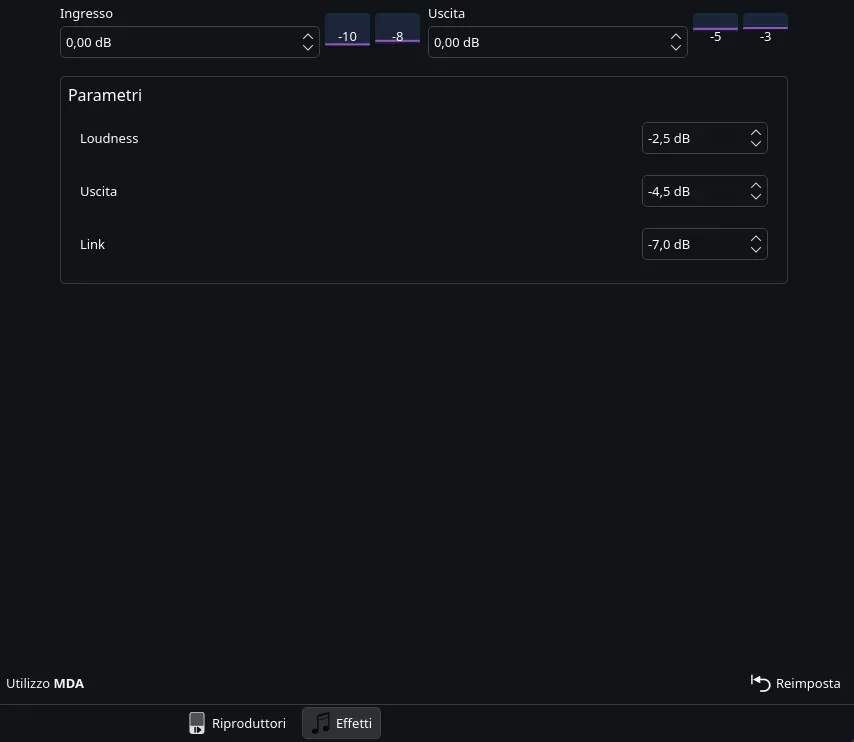The image size is (854, 742).
Task: Decrease the Ingresso gain value
Action: pyautogui.click(x=308, y=48)
